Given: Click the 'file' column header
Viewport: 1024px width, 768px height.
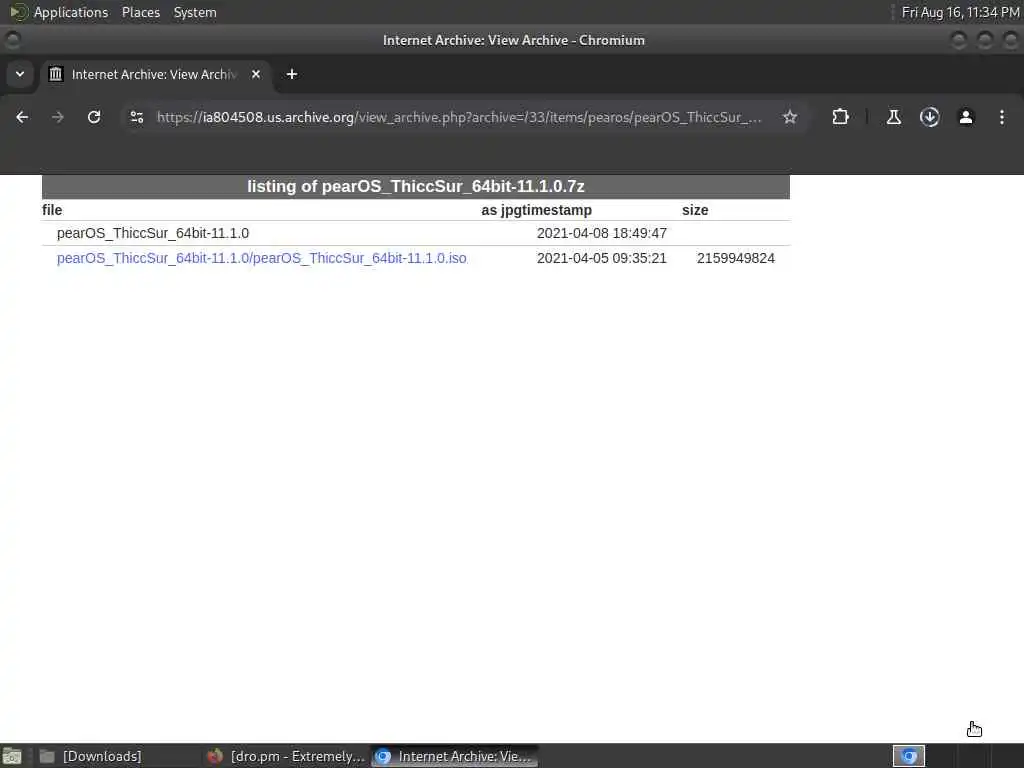Looking at the screenshot, I should (52, 210).
